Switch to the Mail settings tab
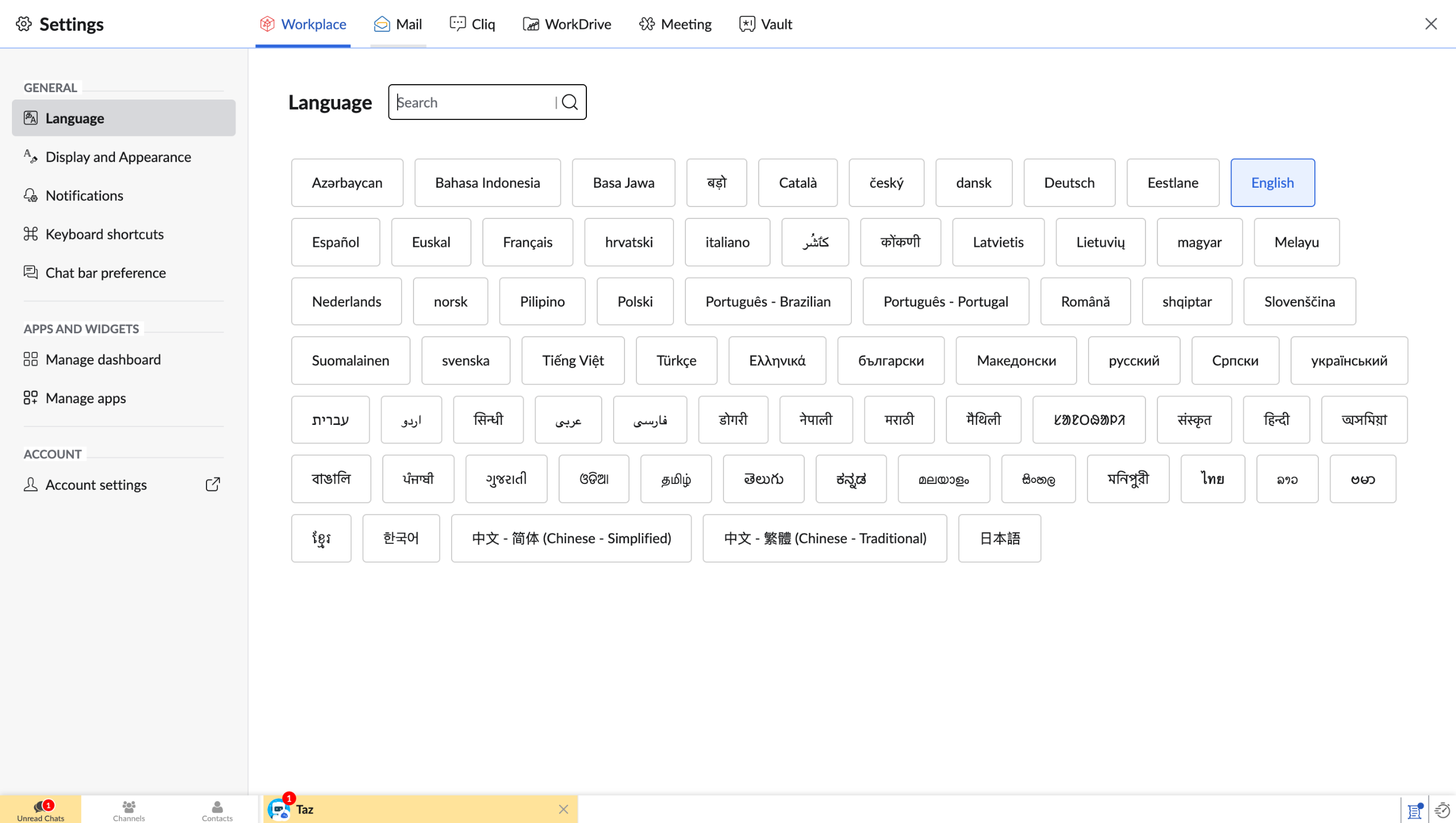Screen dimensions: 1456x823 point(398,24)
